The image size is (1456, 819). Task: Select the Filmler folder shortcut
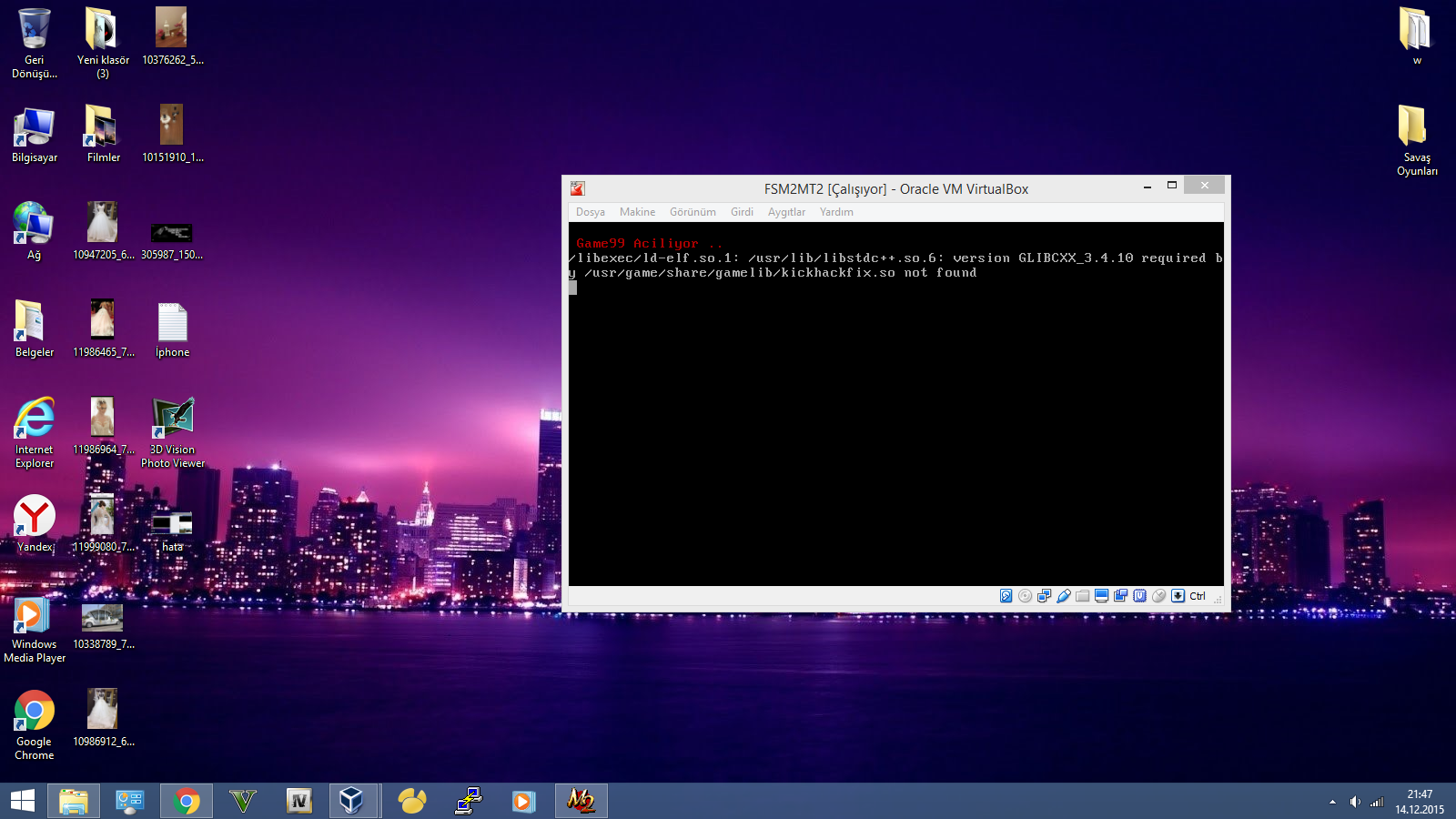point(103,135)
